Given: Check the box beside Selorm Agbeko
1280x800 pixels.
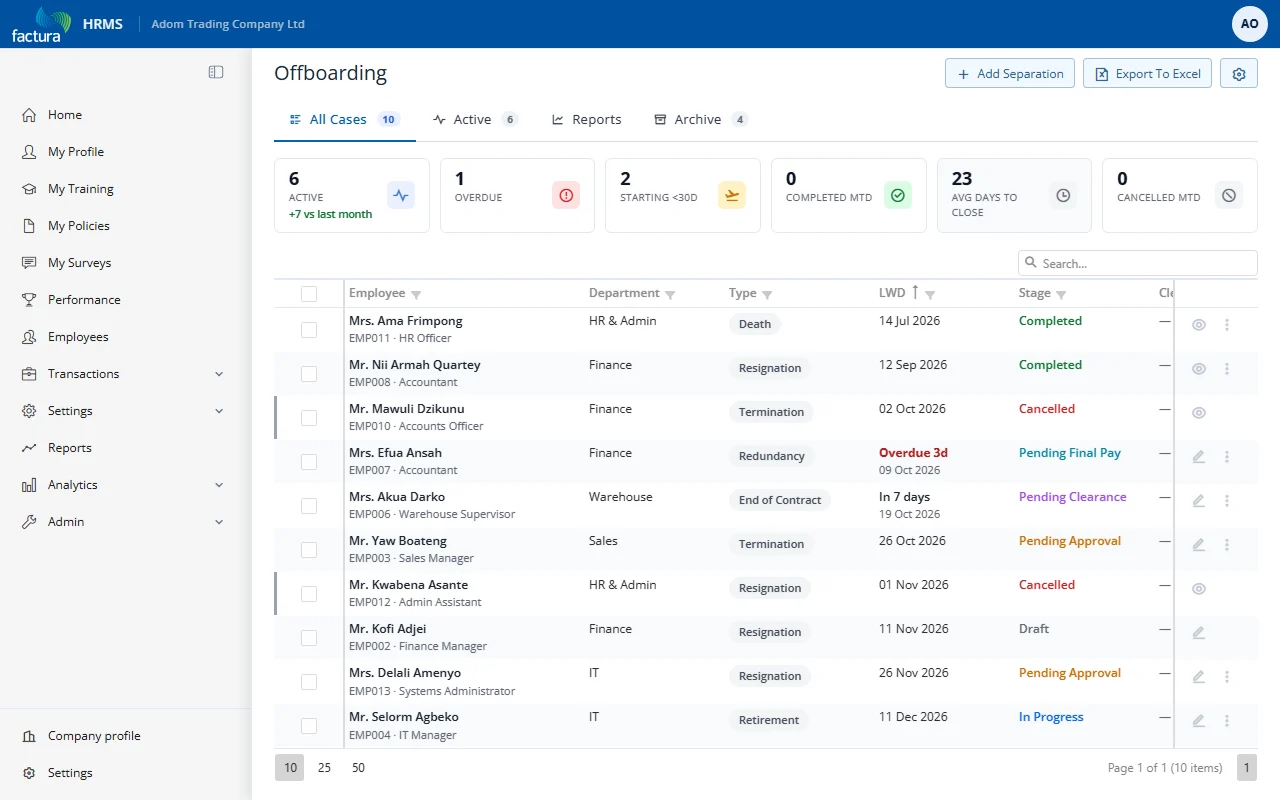Looking at the screenshot, I should click(309, 726).
